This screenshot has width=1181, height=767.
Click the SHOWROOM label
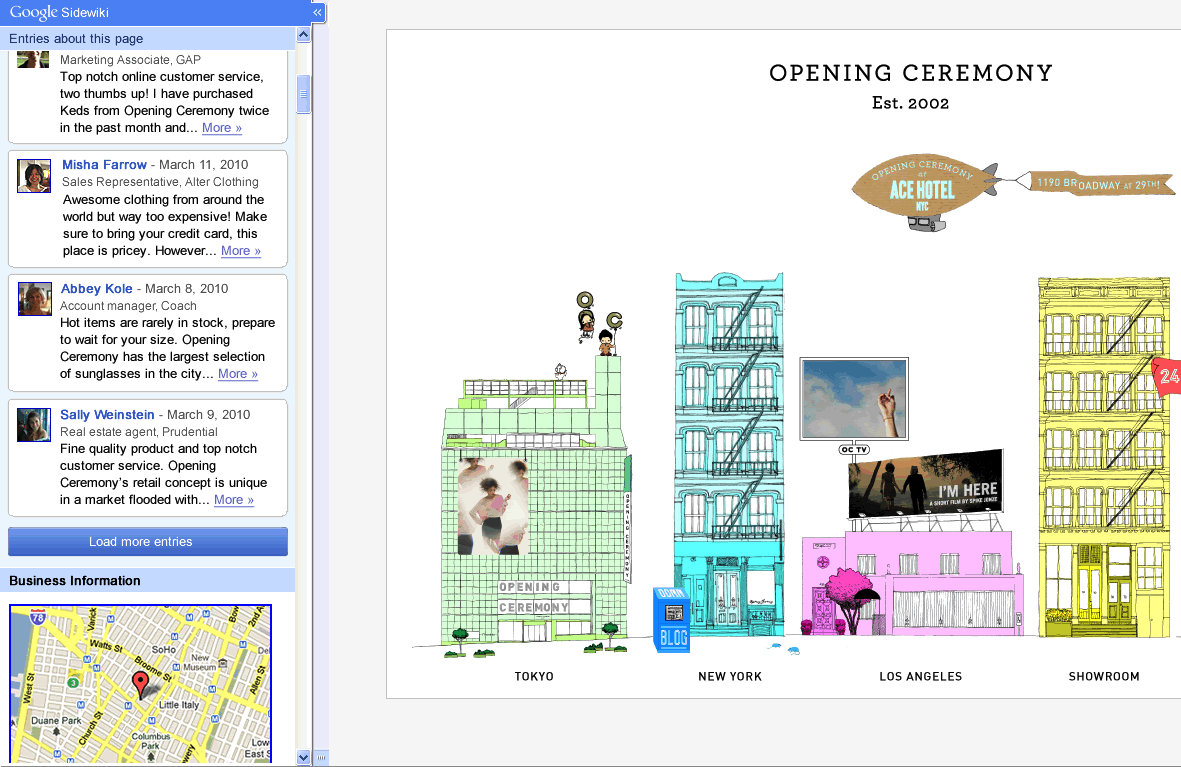(1103, 677)
